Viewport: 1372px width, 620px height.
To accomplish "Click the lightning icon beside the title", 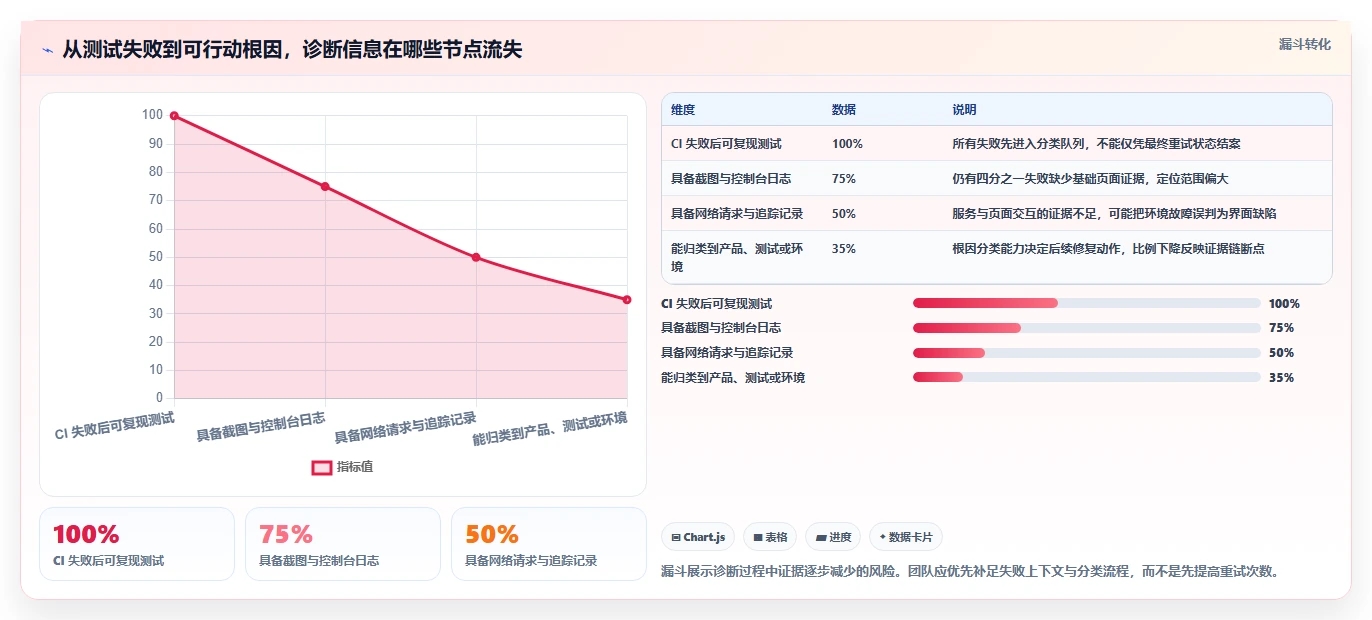I will tap(47, 50).
